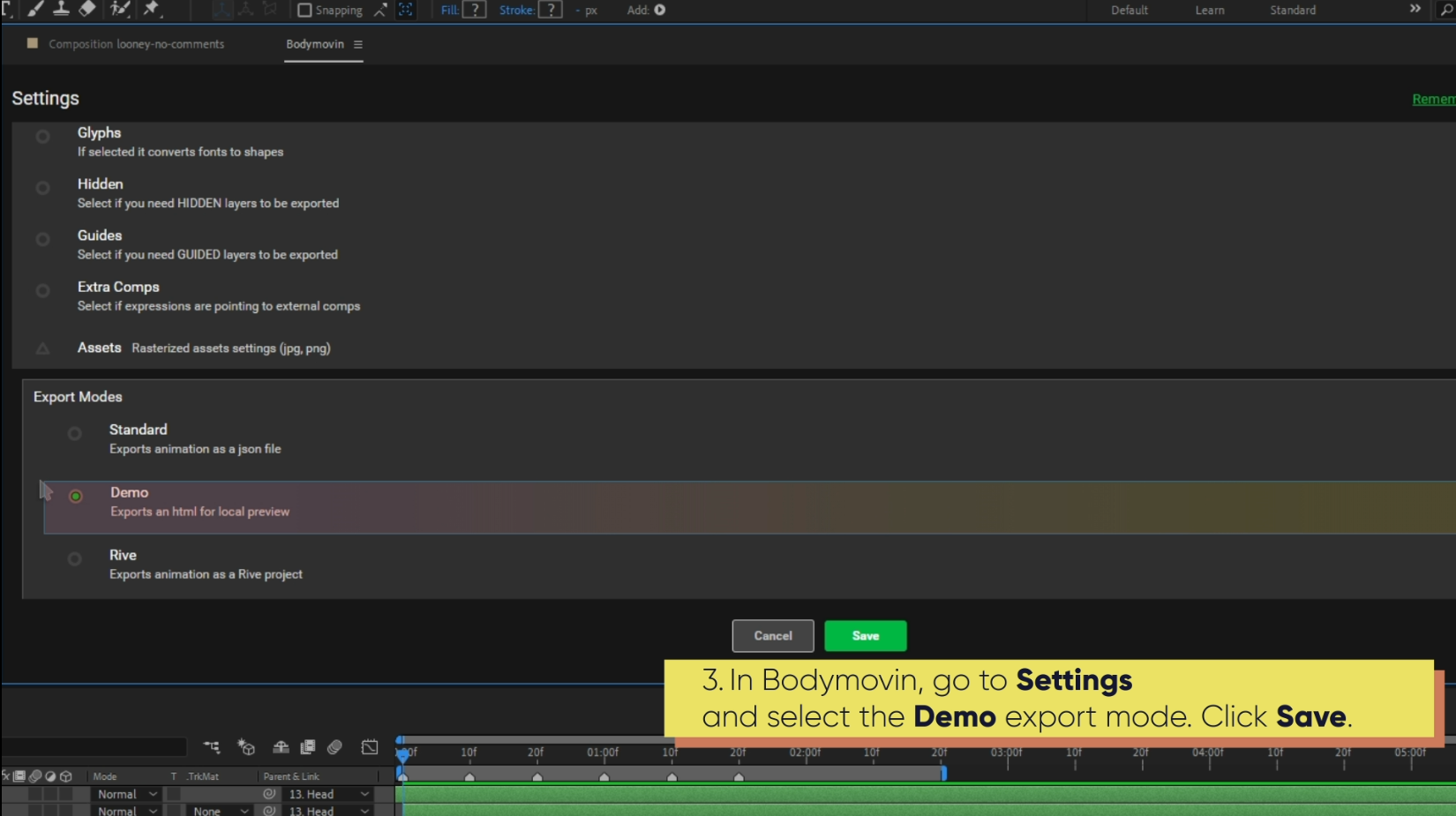Expand the Assets settings section
Image resolution: width=1456 pixels, height=816 pixels.
(42, 348)
